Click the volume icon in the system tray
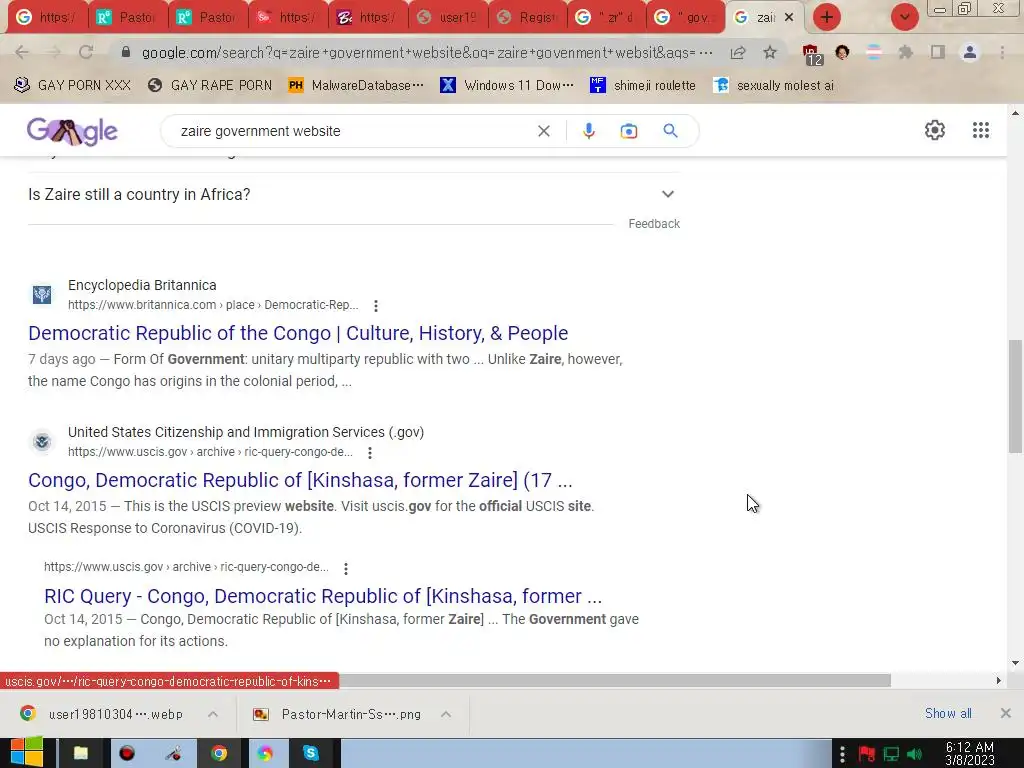 [914, 754]
